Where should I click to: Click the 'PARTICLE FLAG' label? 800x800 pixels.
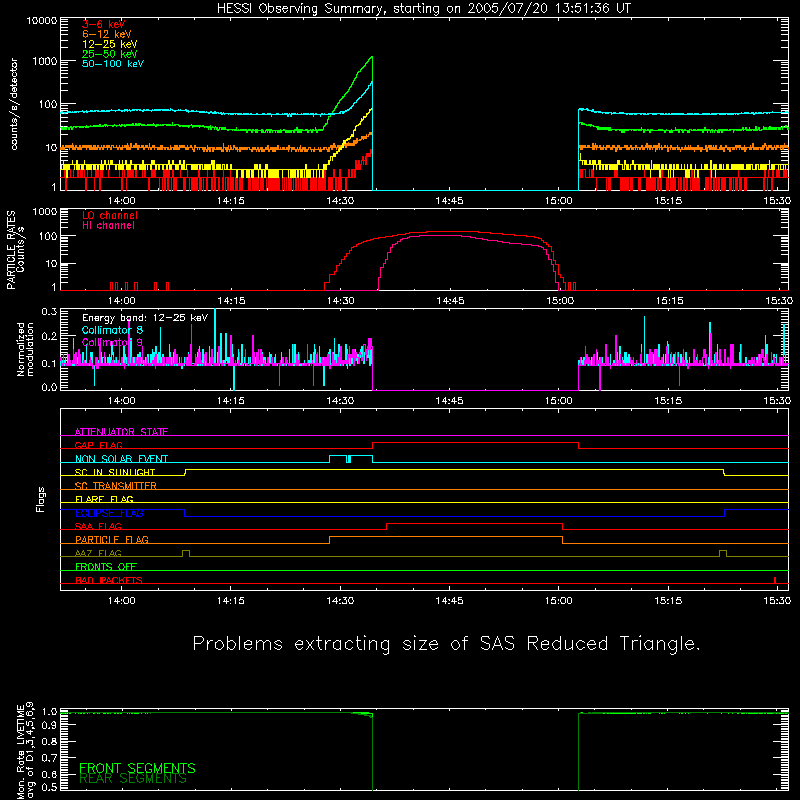tap(112, 540)
